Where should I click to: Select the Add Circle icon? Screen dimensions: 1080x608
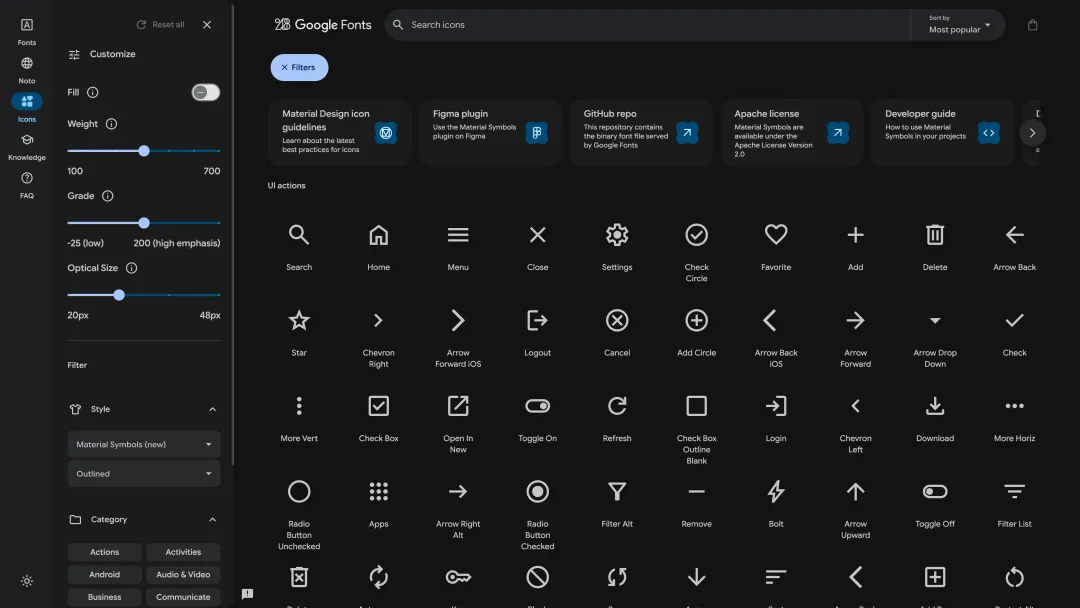tap(696, 320)
